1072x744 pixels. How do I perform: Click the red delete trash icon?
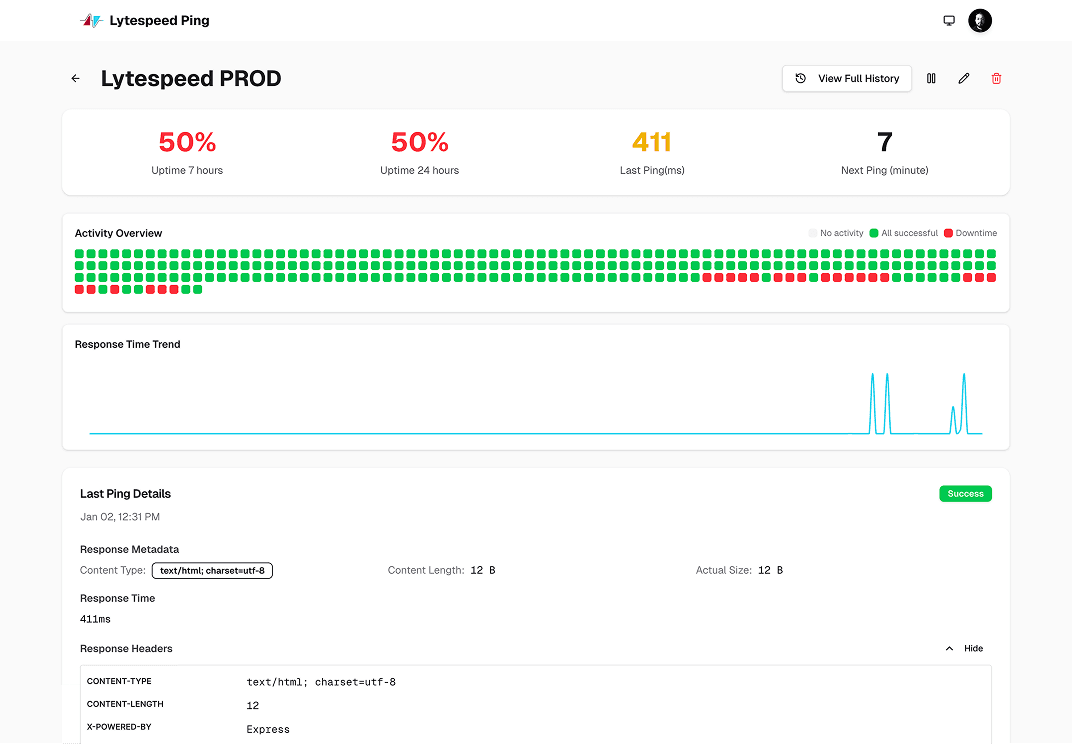click(996, 78)
